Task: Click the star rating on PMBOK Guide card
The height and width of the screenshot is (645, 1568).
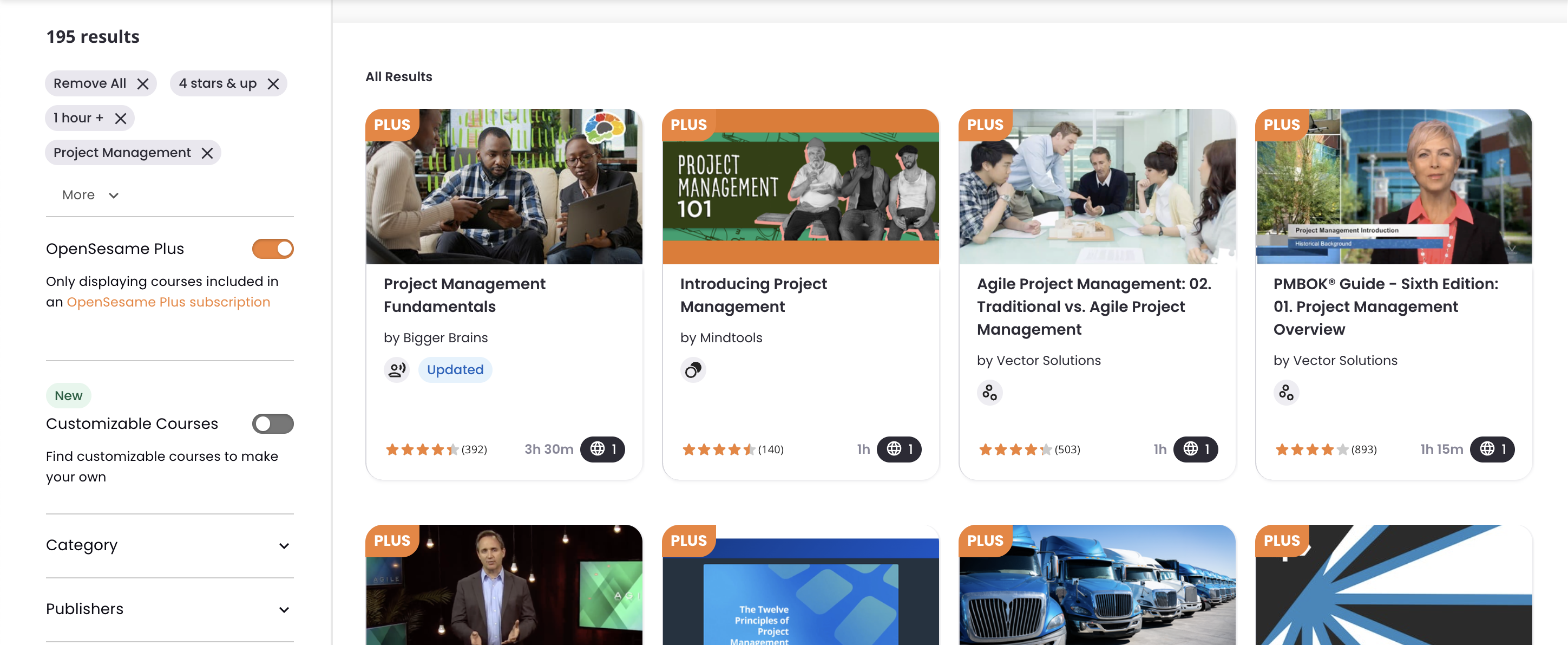Action: (x=1312, y=450)
